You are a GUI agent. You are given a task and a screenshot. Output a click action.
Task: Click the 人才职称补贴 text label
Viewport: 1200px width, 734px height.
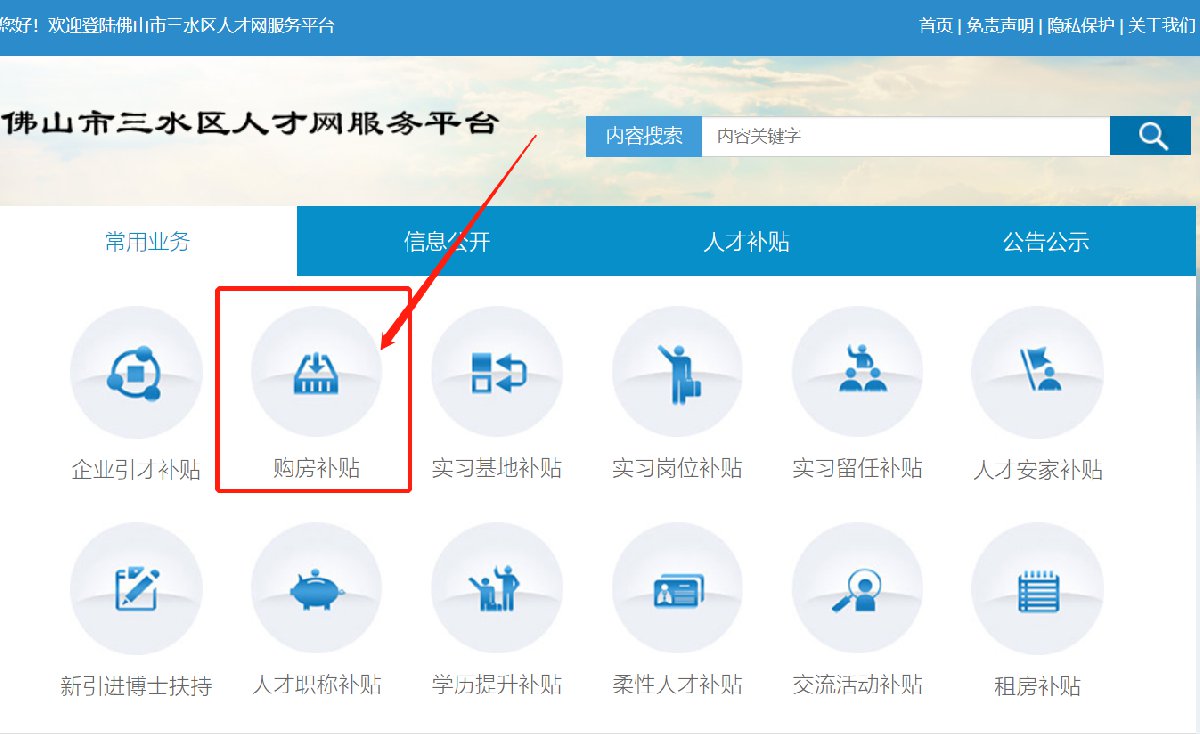(x=316, y=685)
